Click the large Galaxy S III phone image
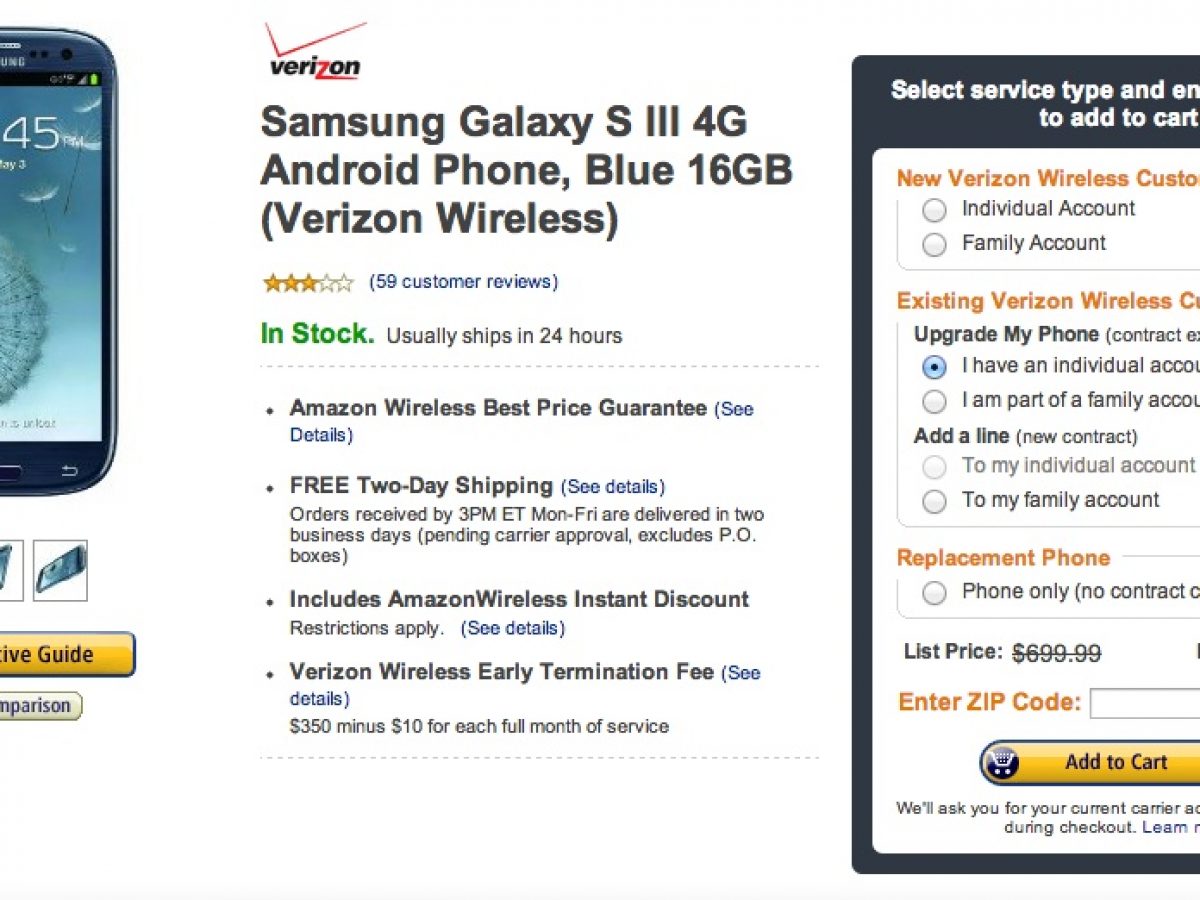Image resolution: width=1200 pixels, height=900 pixels. click(x=55, y=260)
